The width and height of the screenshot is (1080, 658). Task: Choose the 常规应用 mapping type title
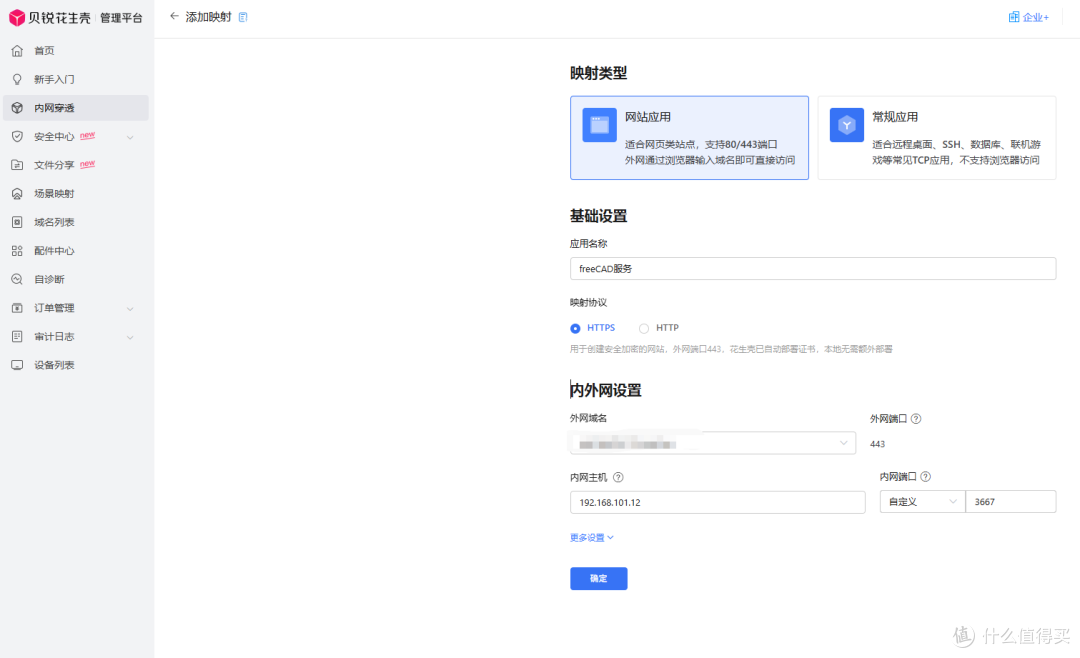coord(895,117)
